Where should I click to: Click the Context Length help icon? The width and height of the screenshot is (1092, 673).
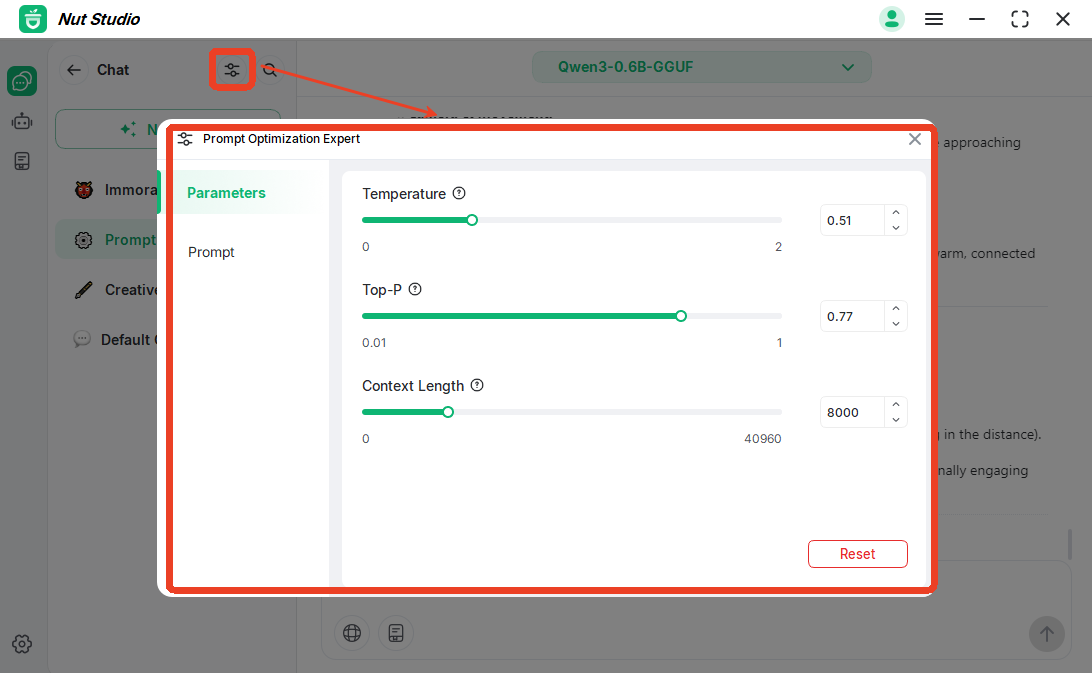click(477, 385)
